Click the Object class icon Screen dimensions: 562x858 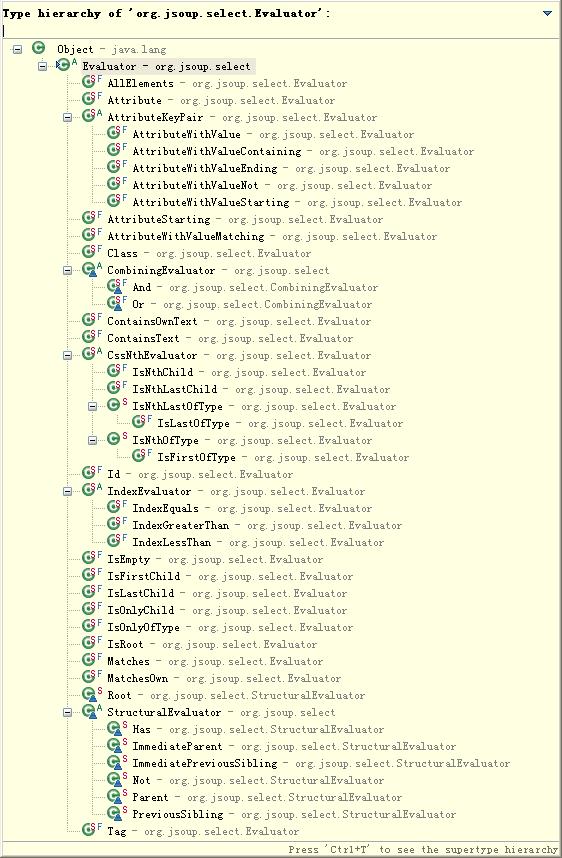38,48
